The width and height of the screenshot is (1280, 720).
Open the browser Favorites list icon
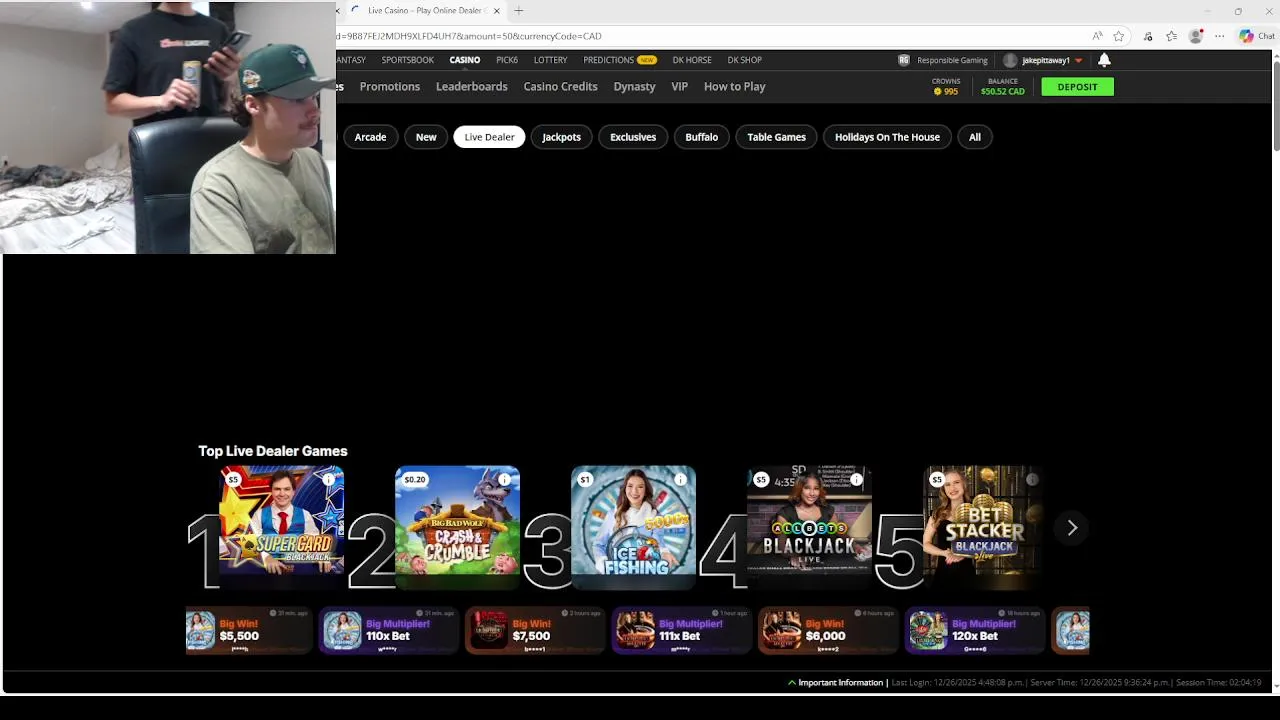(x=1171, y=36)
